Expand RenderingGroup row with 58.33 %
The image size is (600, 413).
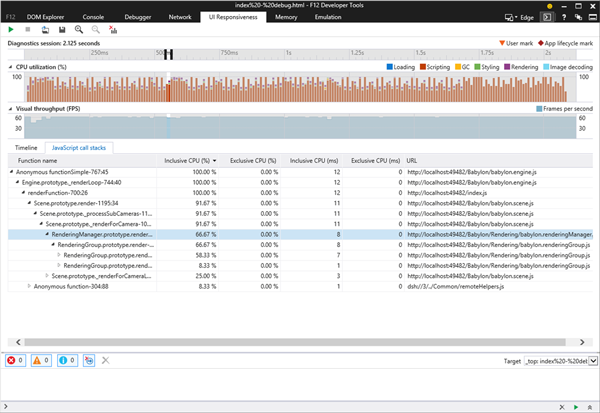click(x=59, y=255)
